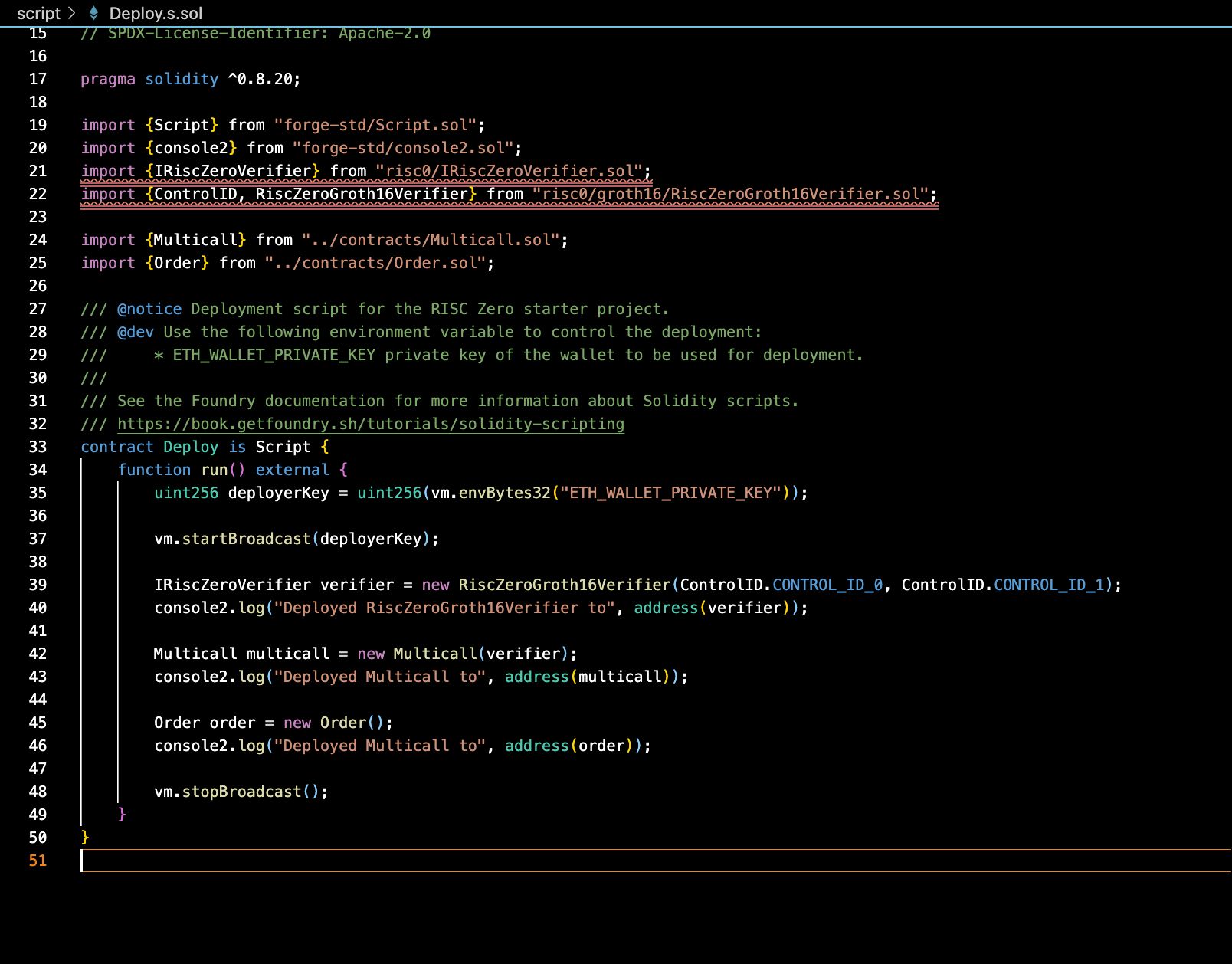
Task: Click the Solidity file icon in breadcrumb
Action: tap(93, 13)
